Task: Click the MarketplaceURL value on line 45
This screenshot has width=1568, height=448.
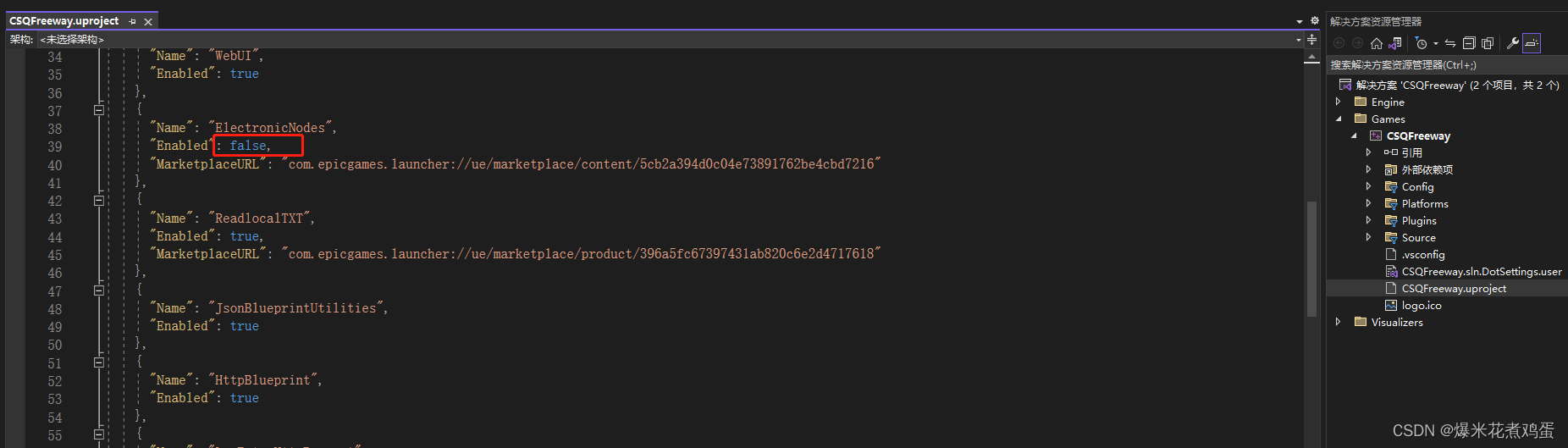Action: click(x=581, y=254)
